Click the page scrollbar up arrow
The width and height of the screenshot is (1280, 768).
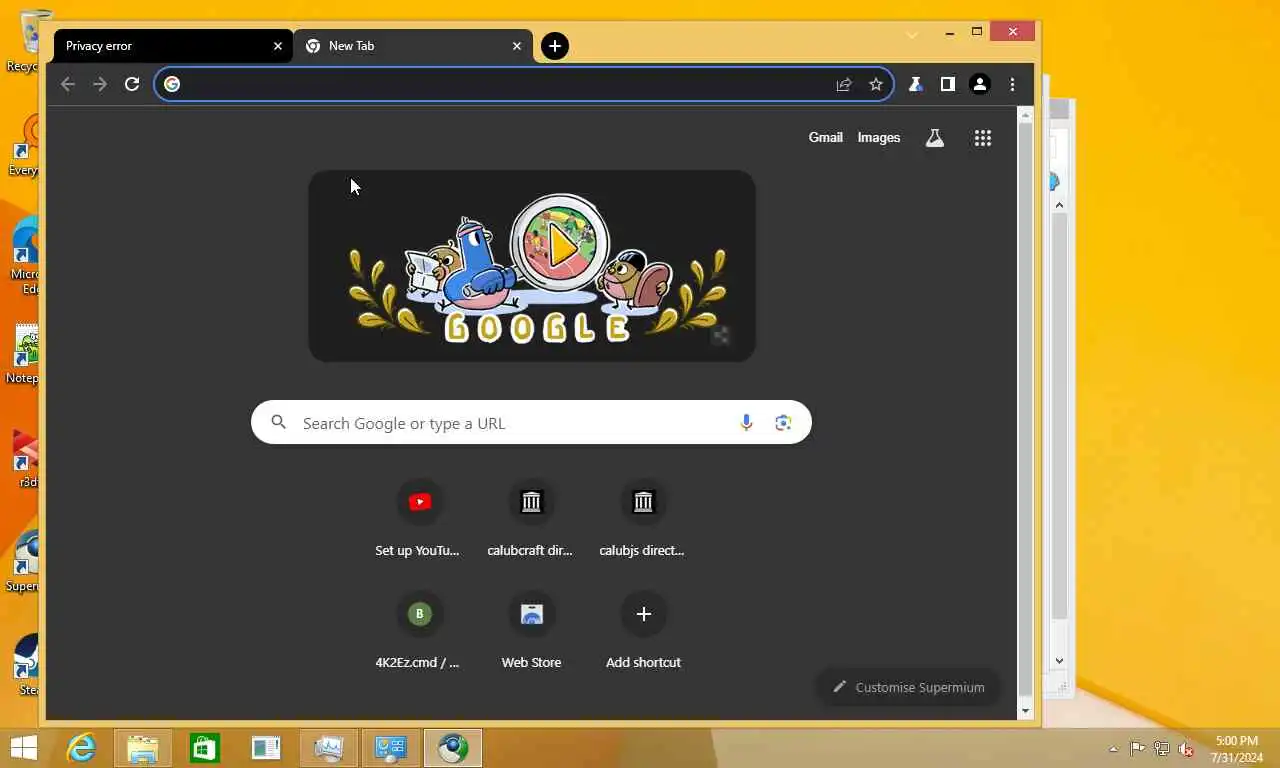click(x=1025, y=116)
